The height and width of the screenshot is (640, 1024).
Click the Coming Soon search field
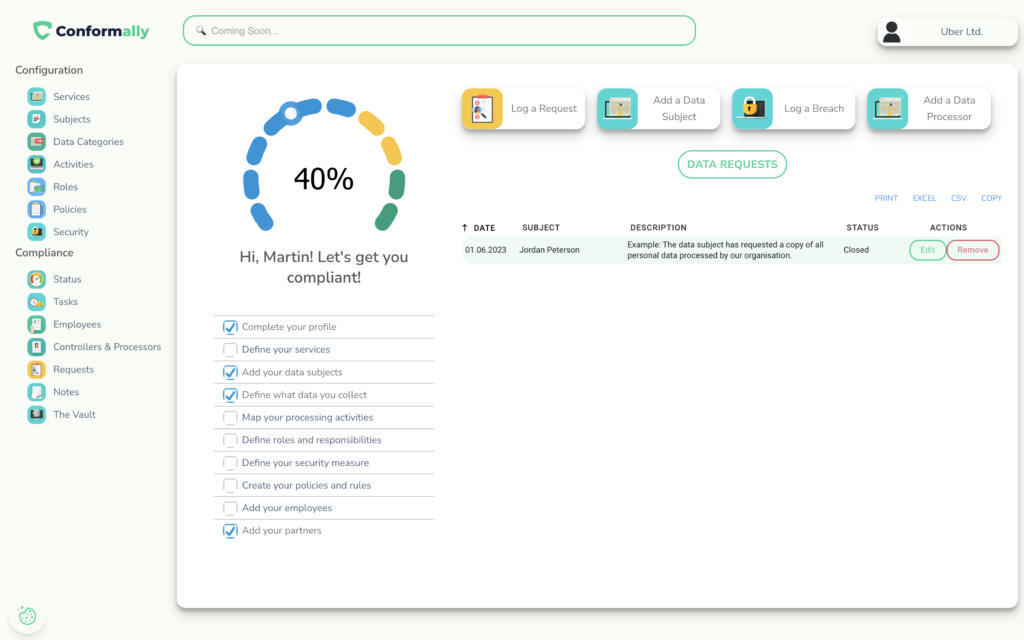click(439, 31)
